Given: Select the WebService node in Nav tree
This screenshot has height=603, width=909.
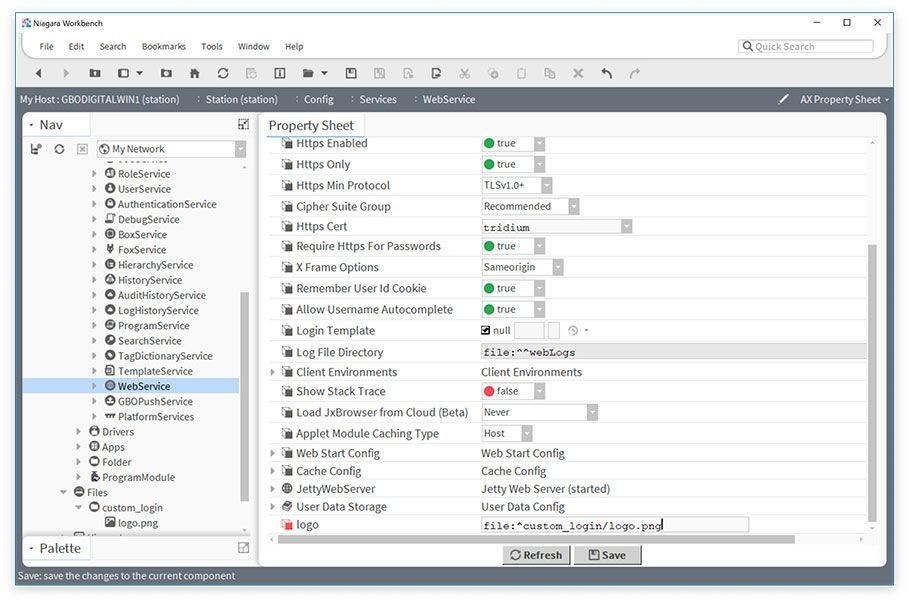Looking at the screenshot, I should (144, 386).
